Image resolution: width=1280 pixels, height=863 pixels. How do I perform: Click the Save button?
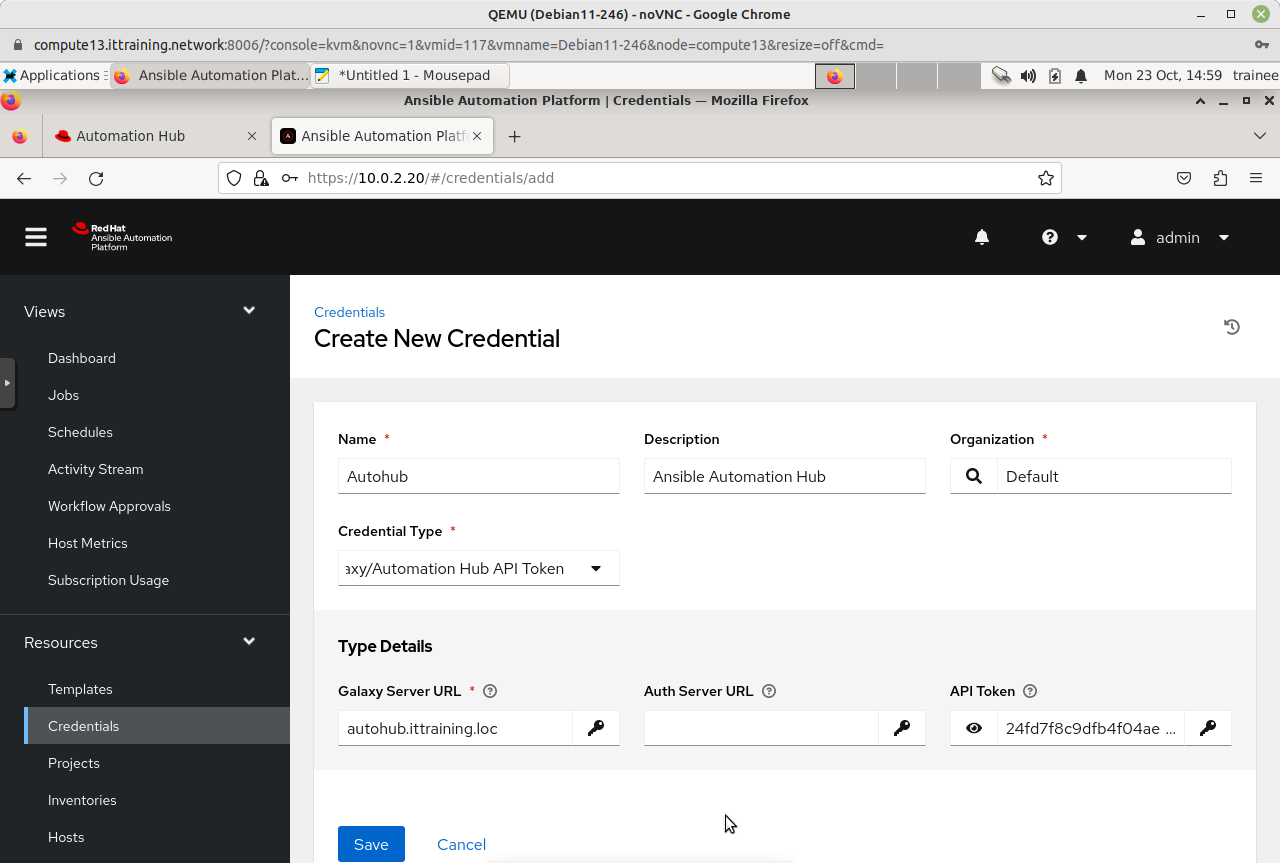pos(371,844)
